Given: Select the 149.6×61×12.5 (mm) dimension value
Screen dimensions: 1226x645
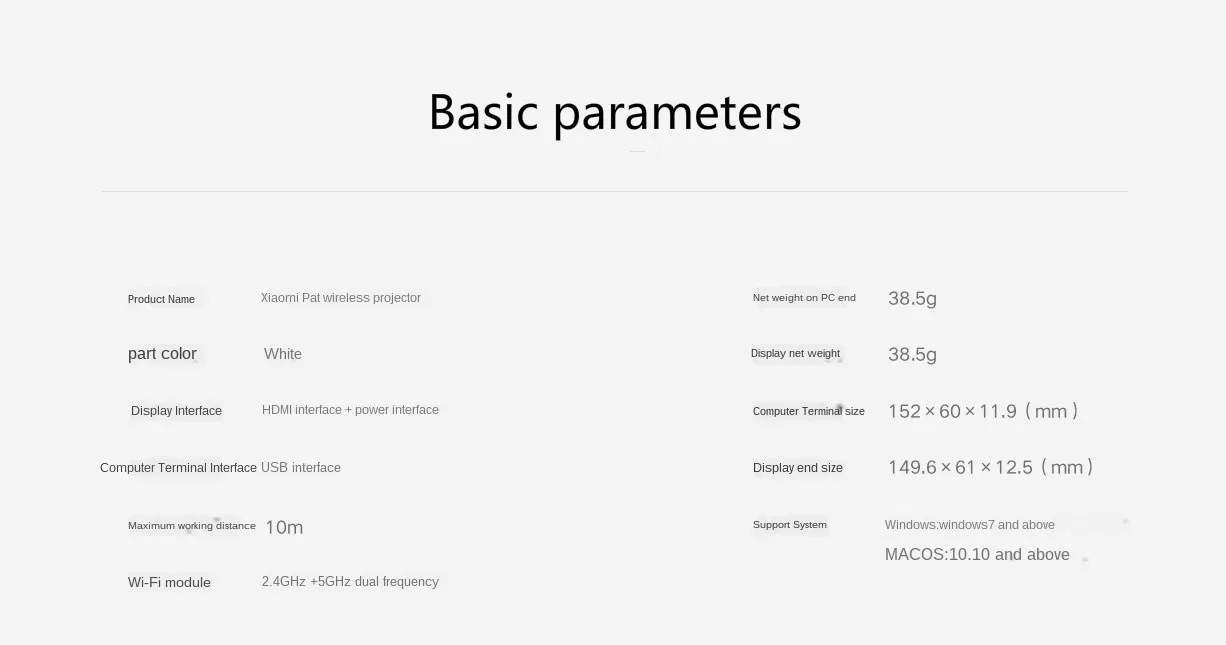Looking at the screenshot, I should pyautogui.click(x=991, y=467).
